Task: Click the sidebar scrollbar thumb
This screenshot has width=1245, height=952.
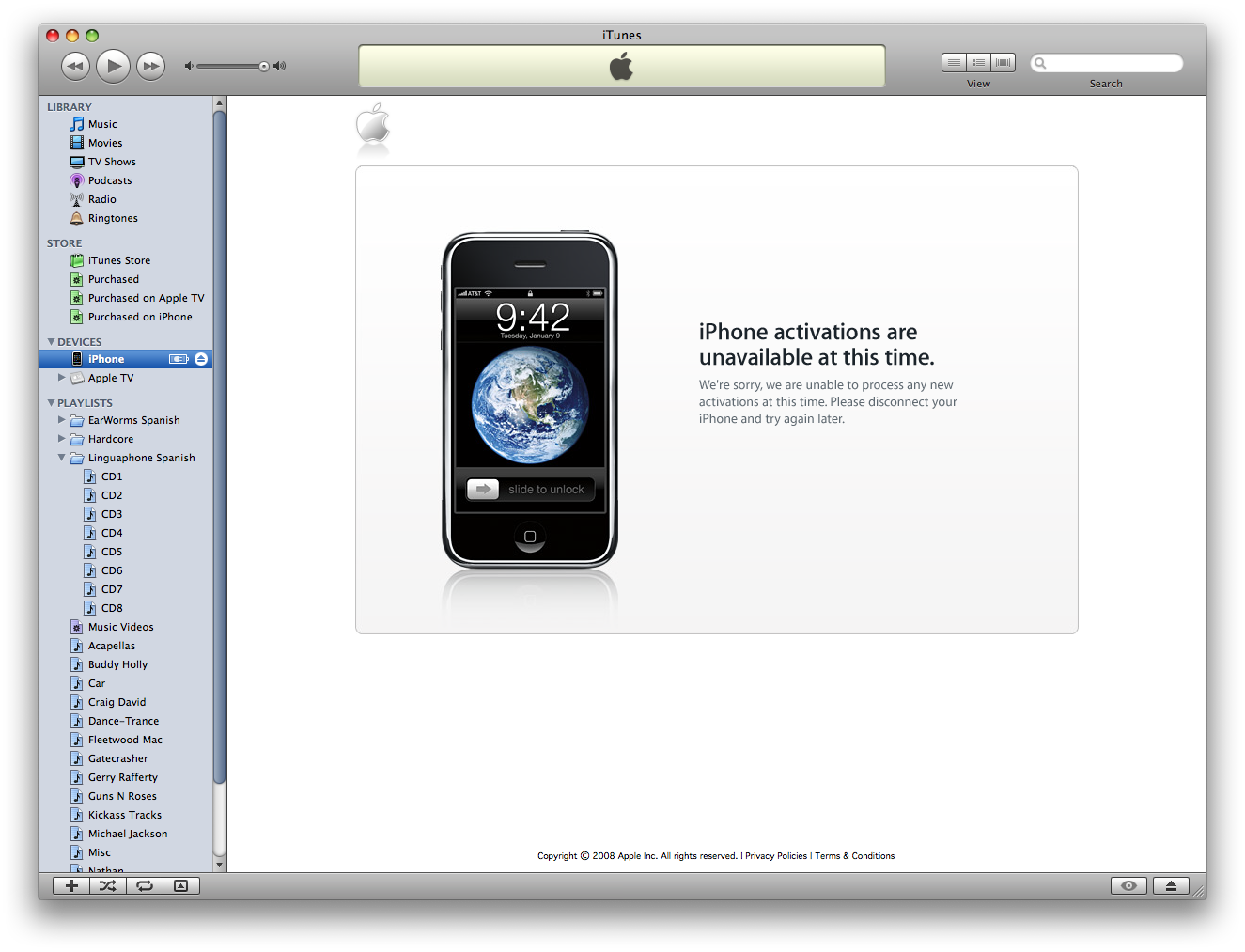Action: click(220, 446)
